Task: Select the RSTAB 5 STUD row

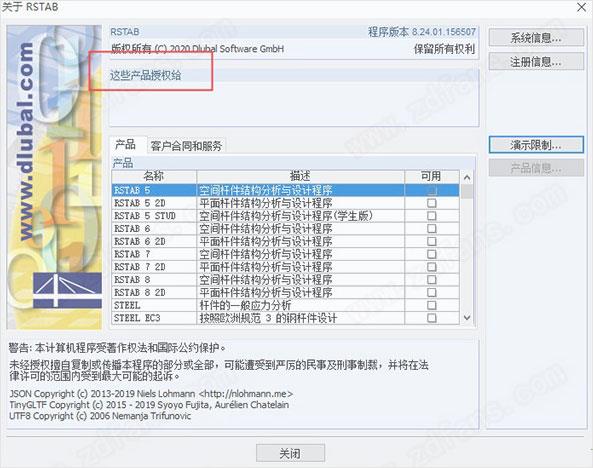Action: click(x=286, y=216)
